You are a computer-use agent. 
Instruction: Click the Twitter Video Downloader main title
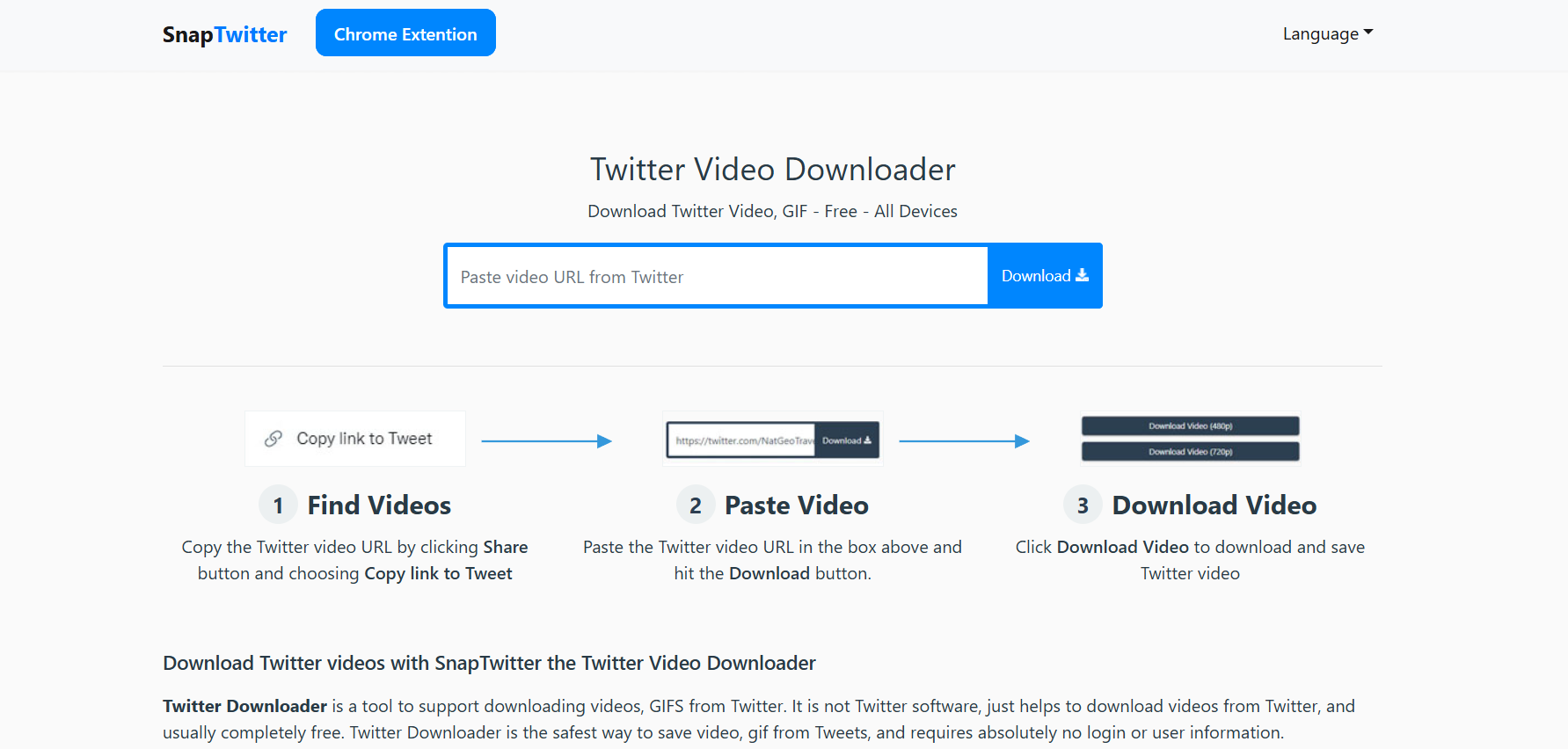pyautogui.click(x=772, y=169)
